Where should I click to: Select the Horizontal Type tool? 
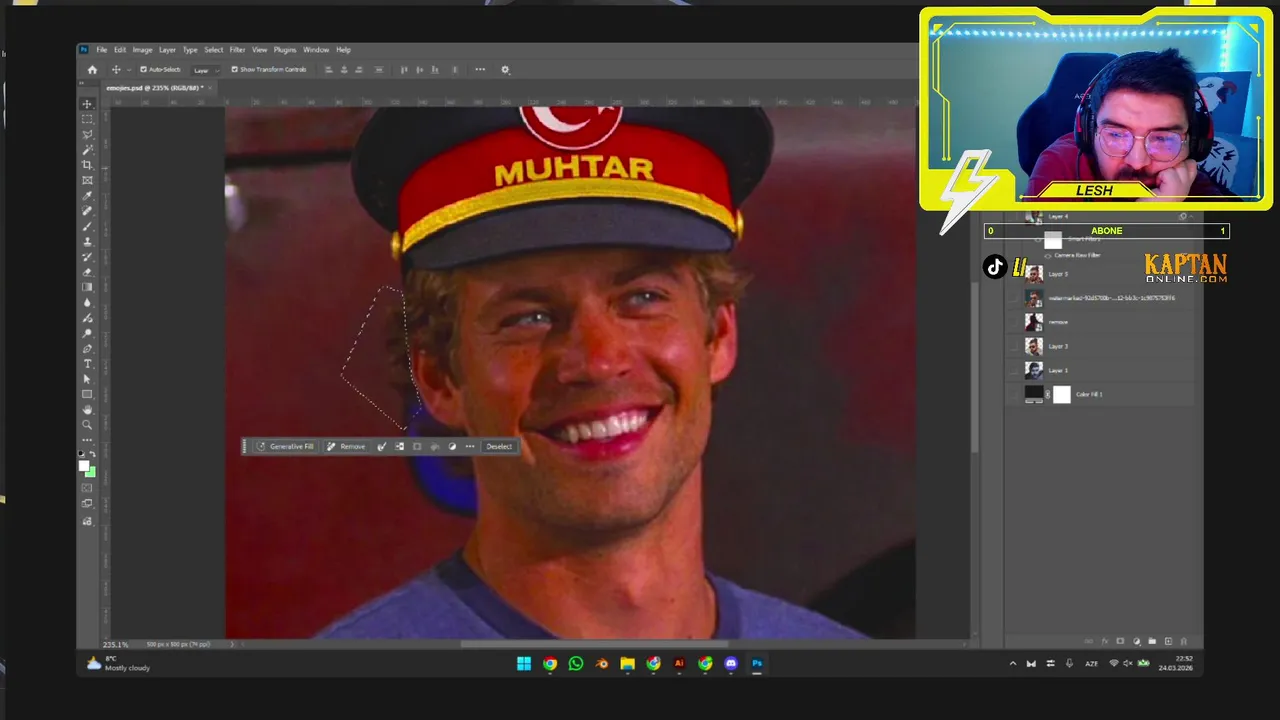[x=87, y=364]
